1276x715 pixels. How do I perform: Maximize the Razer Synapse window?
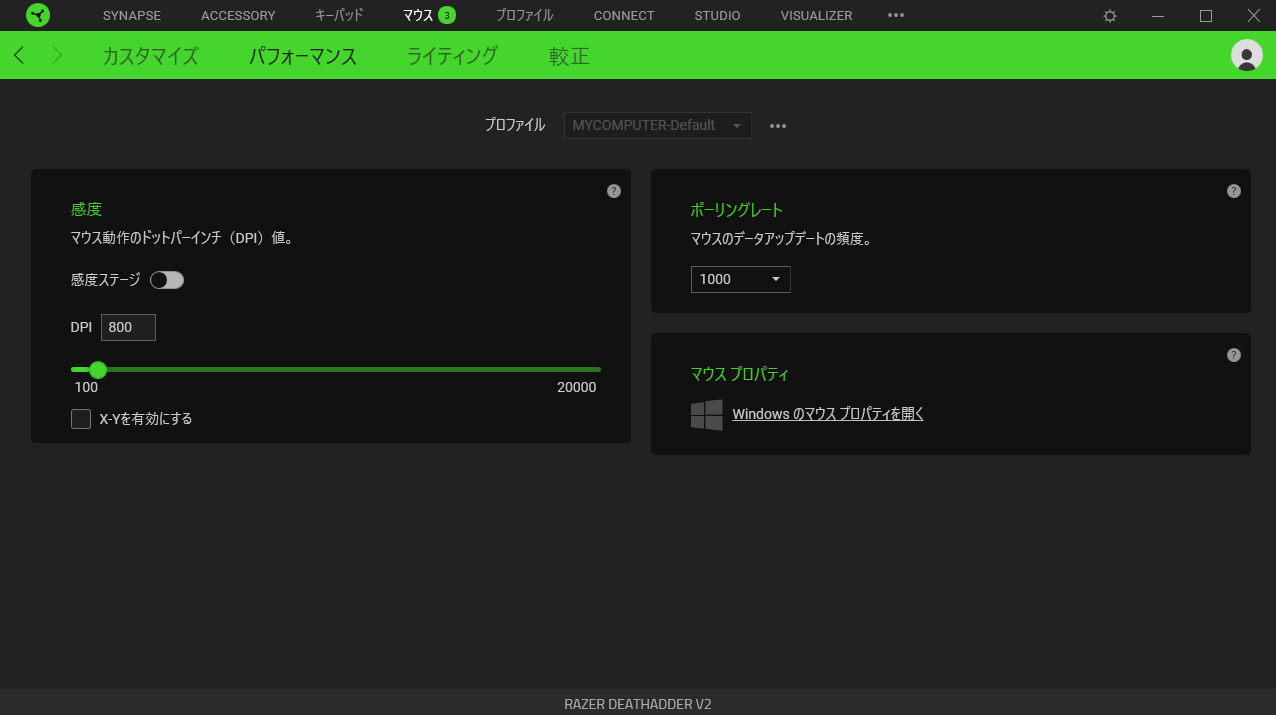[1206, 16]
